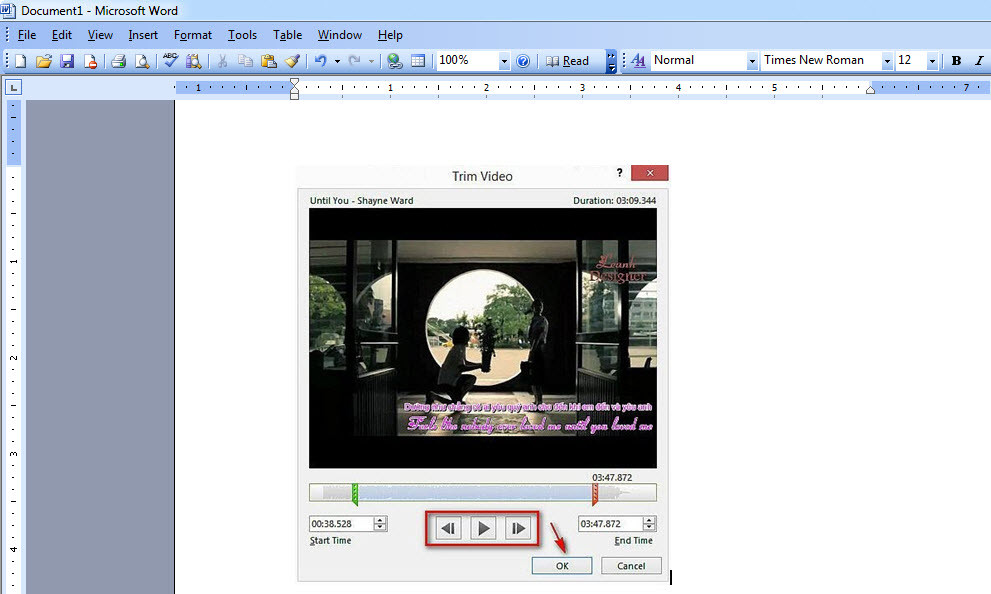Open Microsoft Word Help question-mark icon

(x=523, y=61)
